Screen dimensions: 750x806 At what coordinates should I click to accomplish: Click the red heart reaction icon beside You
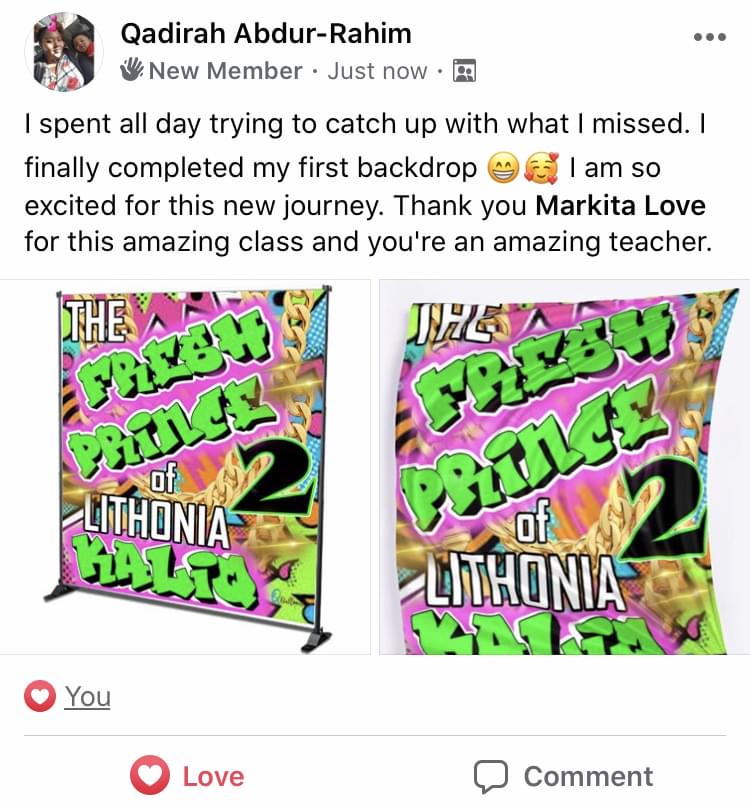pyautogui.click(x=40, y=696)
